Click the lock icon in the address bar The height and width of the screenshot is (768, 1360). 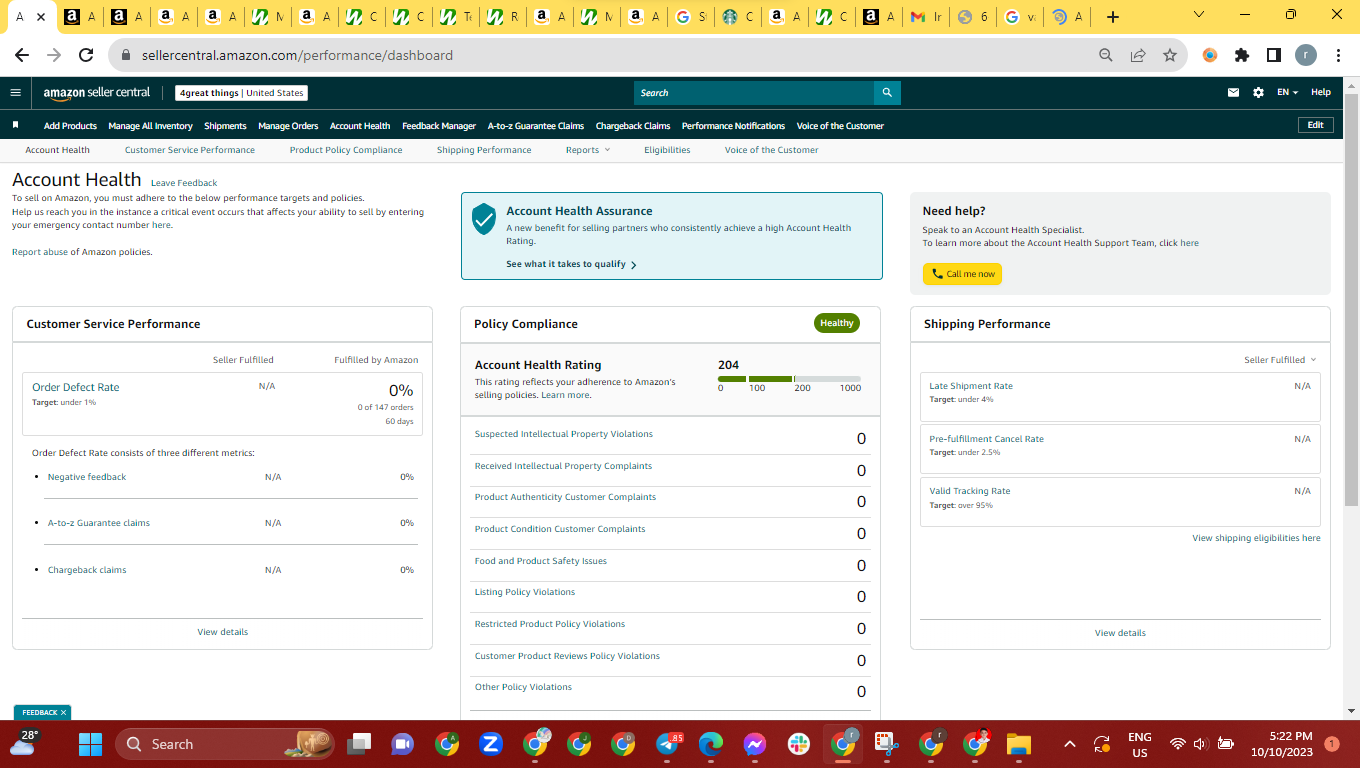pyautogui.click(x=126, y=56)
